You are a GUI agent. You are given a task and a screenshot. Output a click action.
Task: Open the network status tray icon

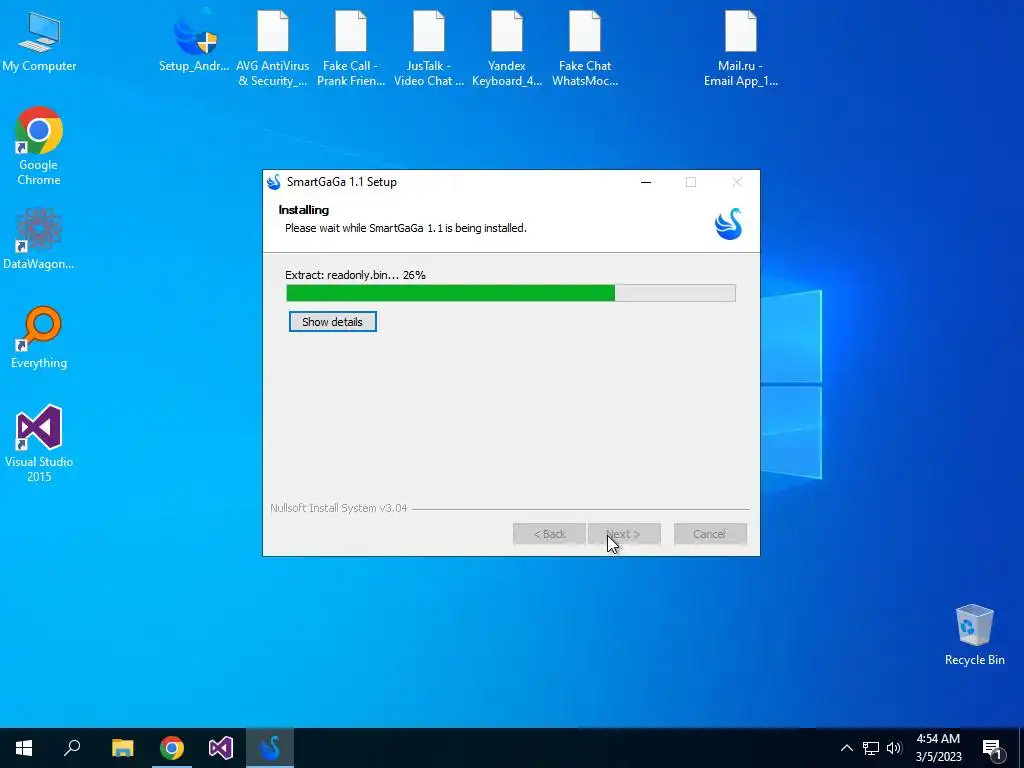coord(871,748)
